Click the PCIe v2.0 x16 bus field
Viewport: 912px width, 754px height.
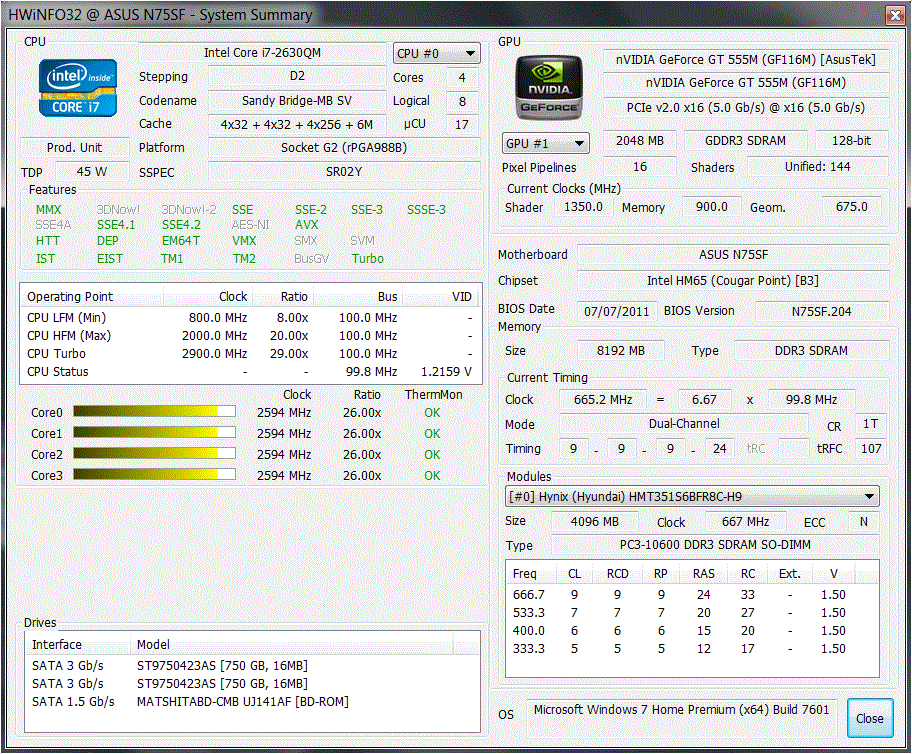point(746,108)
